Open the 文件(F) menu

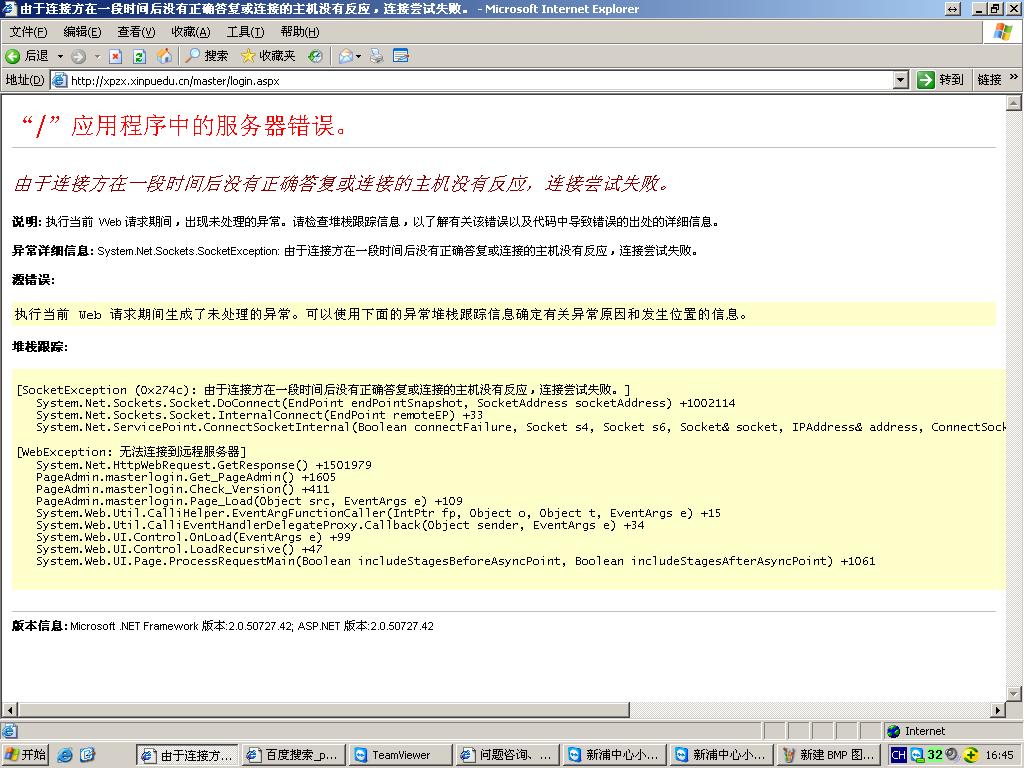28,32
